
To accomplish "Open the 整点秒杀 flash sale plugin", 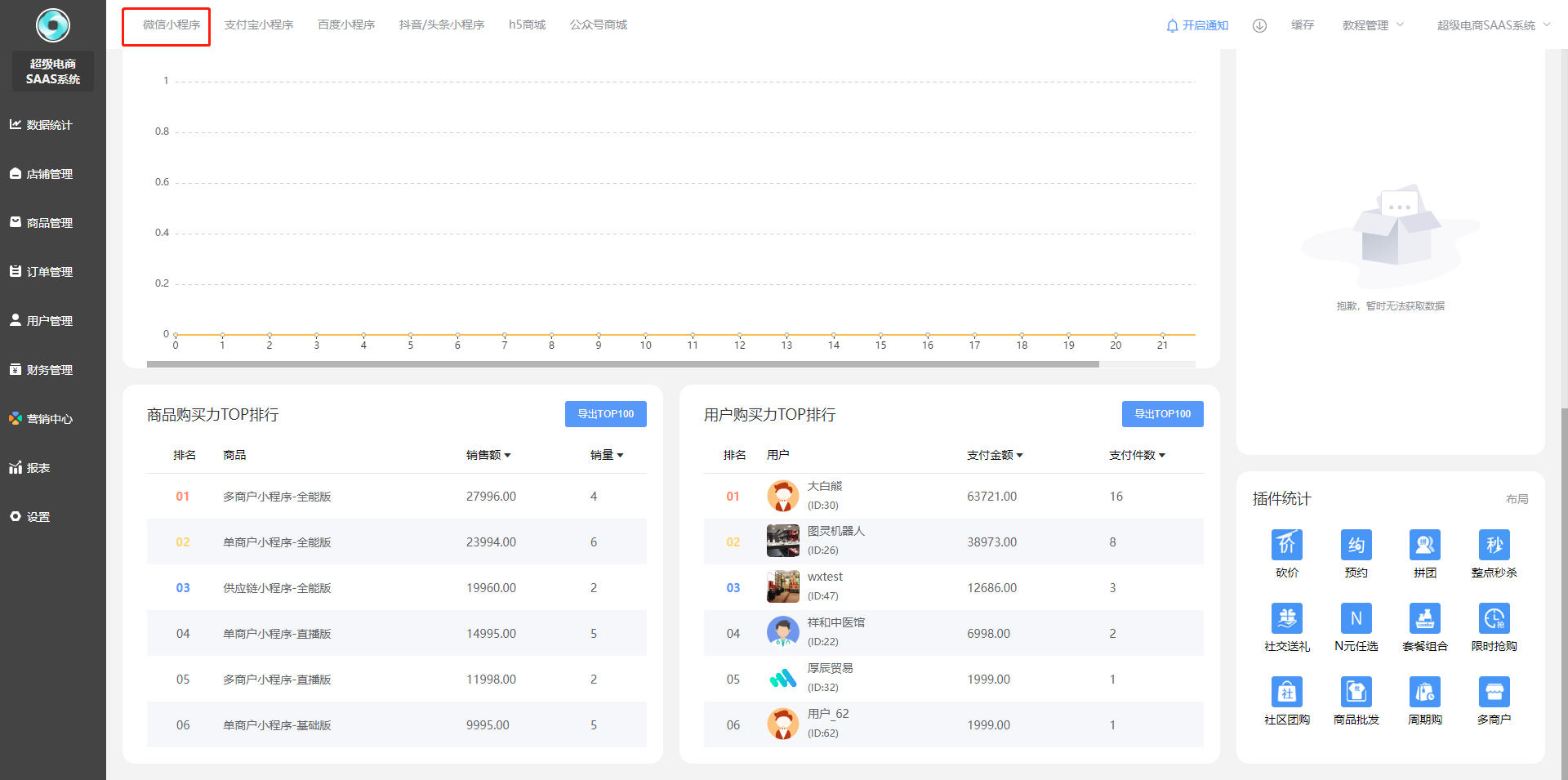I will click(x=1494, y=546).
